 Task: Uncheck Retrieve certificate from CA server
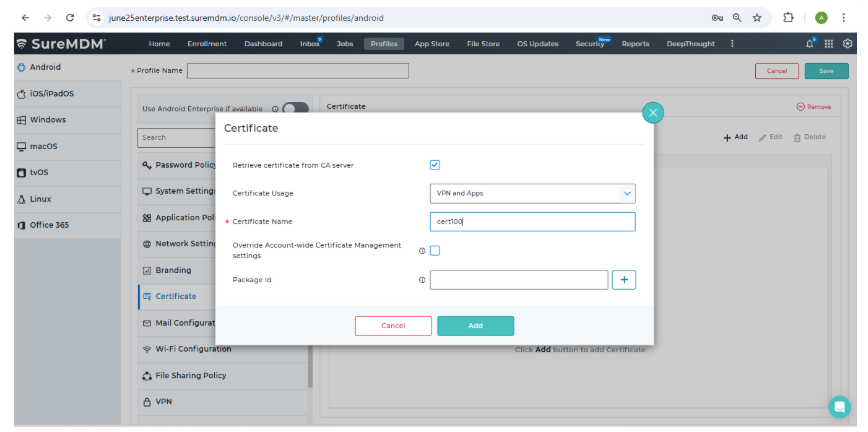(435, 165)
